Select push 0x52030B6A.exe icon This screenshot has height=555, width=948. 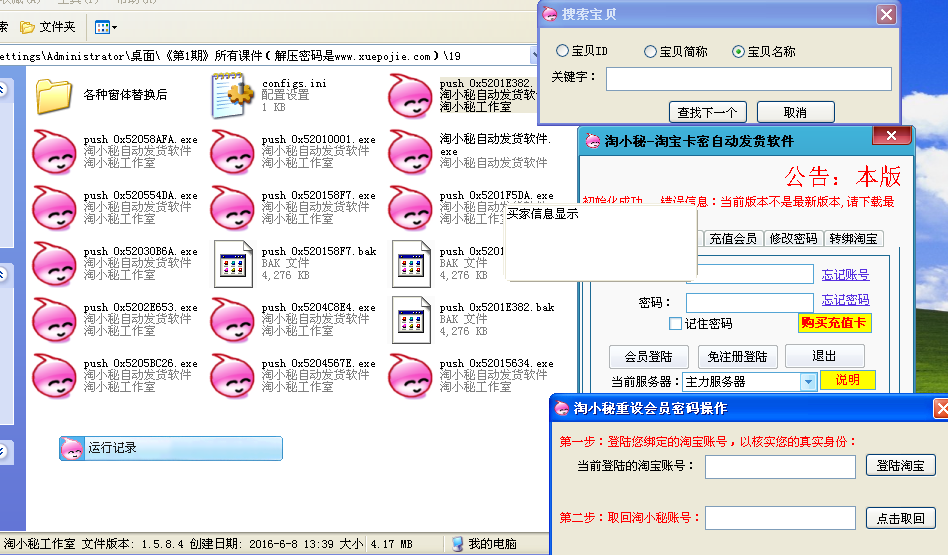(54, 264)
